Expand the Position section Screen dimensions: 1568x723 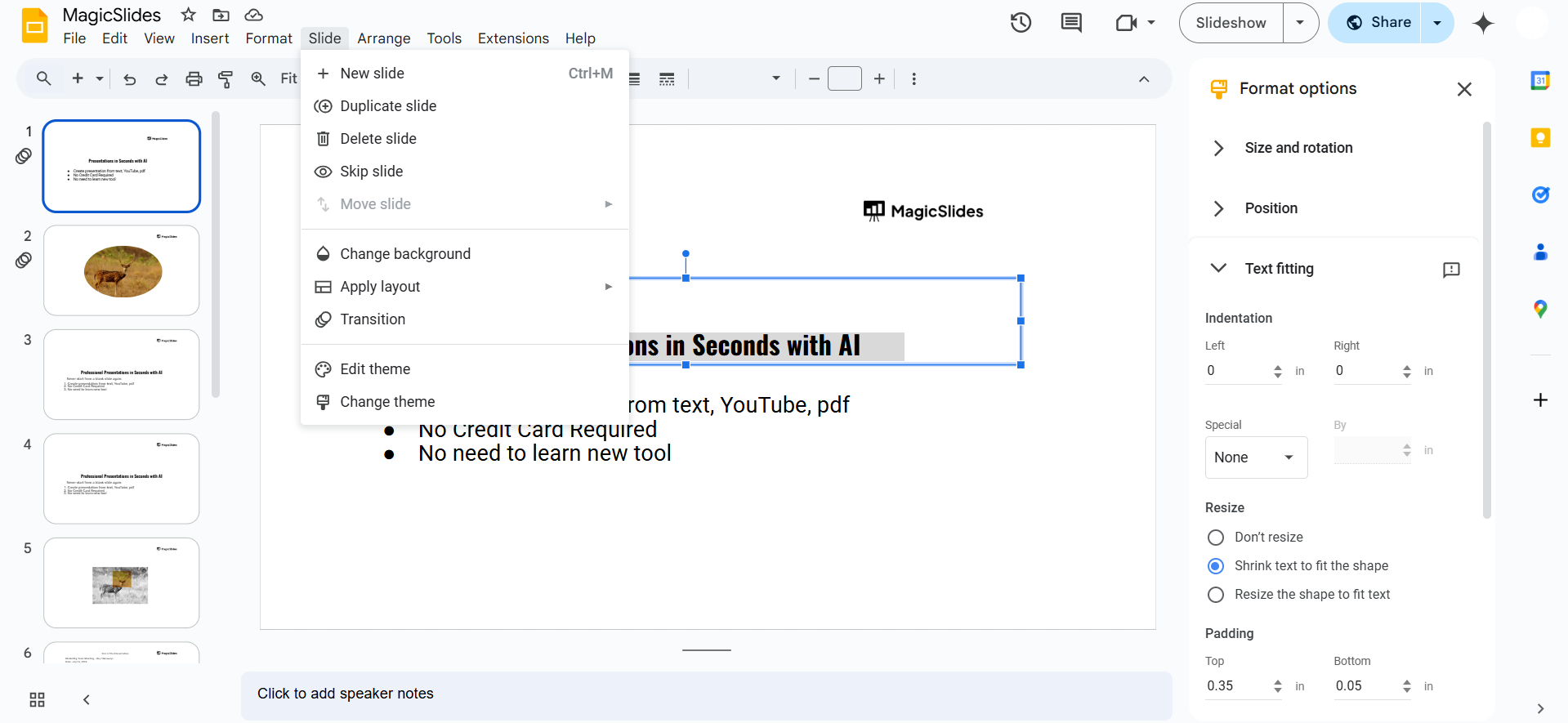pyautogui.click(x=1218, y=208)
